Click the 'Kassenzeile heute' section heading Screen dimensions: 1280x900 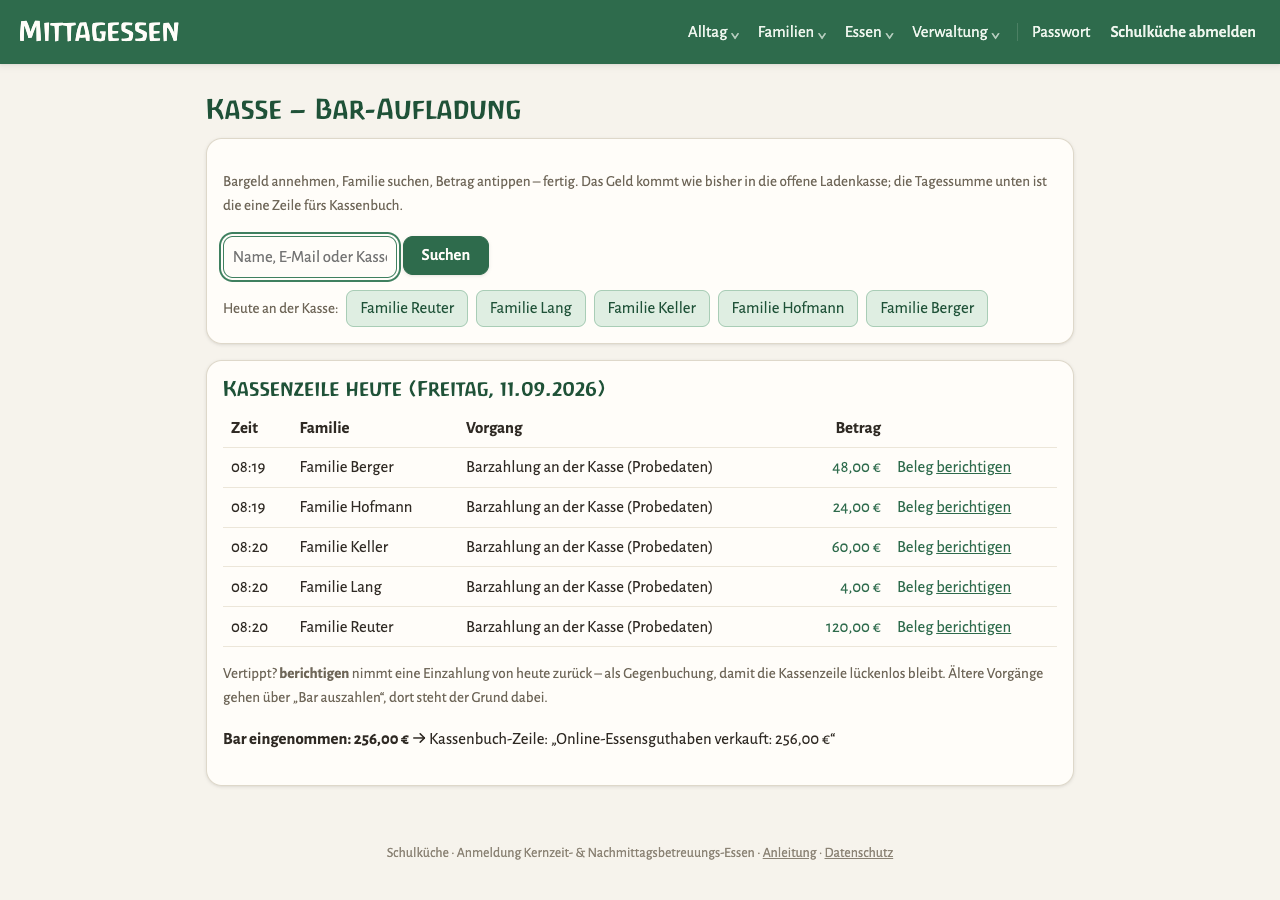tap(414, 388)
